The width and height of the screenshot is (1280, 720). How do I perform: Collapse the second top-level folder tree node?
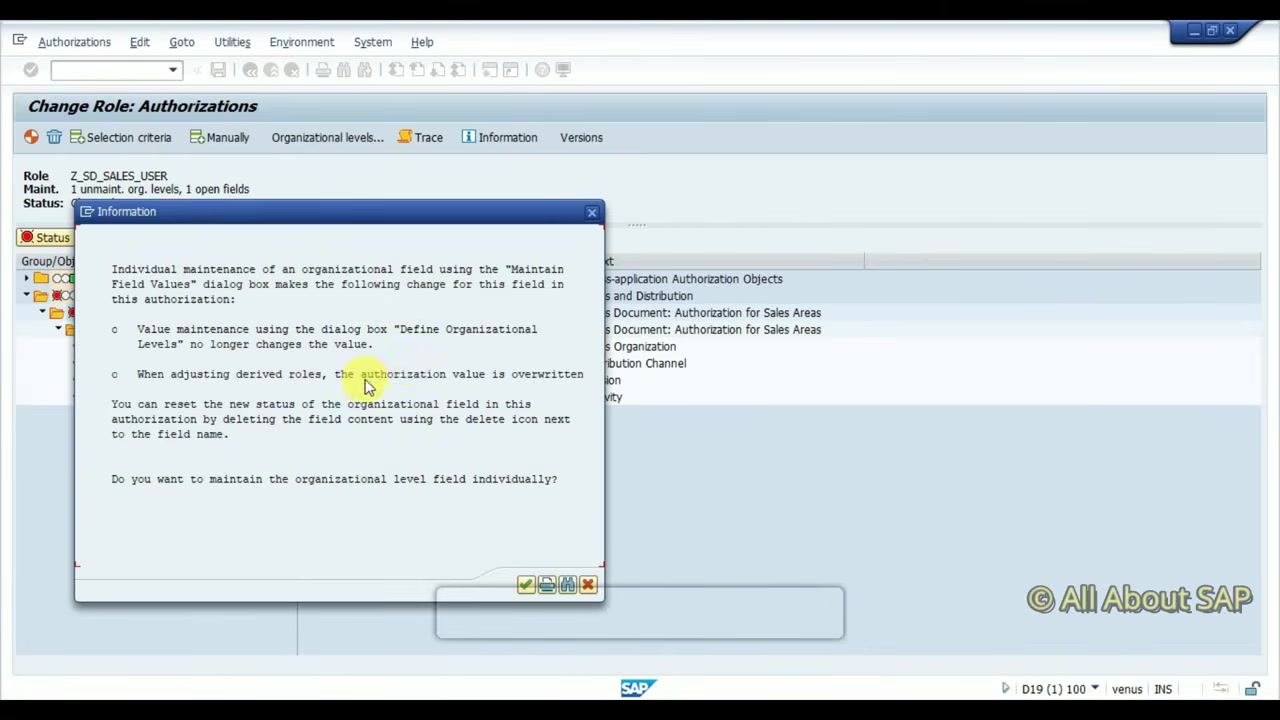pyautogui.click(x=26, y=296)
